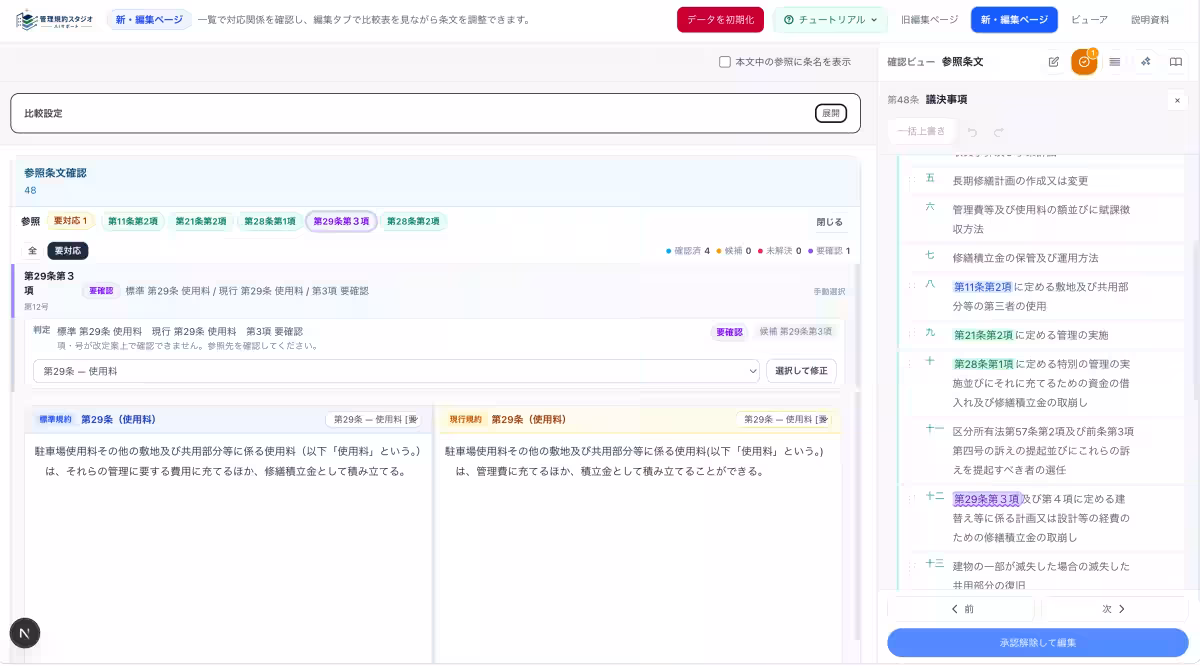Click the 標準規約 article body text
The image size is (1200, 666).
[x=227, y=462]
